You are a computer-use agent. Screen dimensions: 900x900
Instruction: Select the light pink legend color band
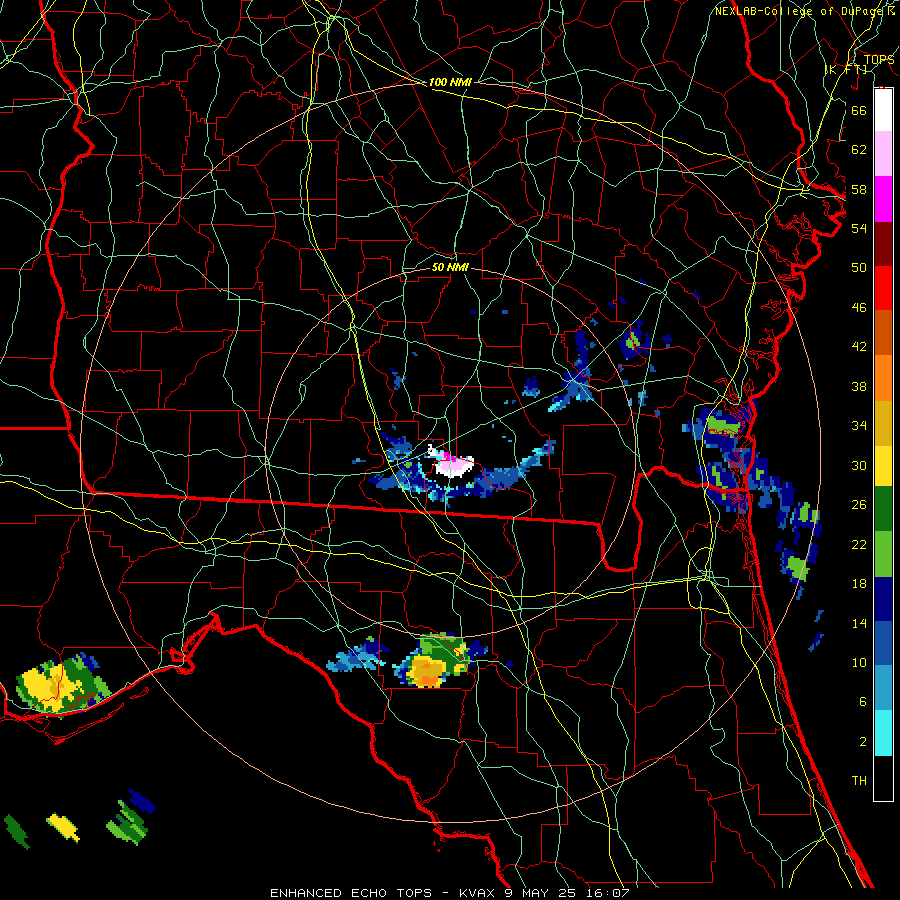coord(883,154)
